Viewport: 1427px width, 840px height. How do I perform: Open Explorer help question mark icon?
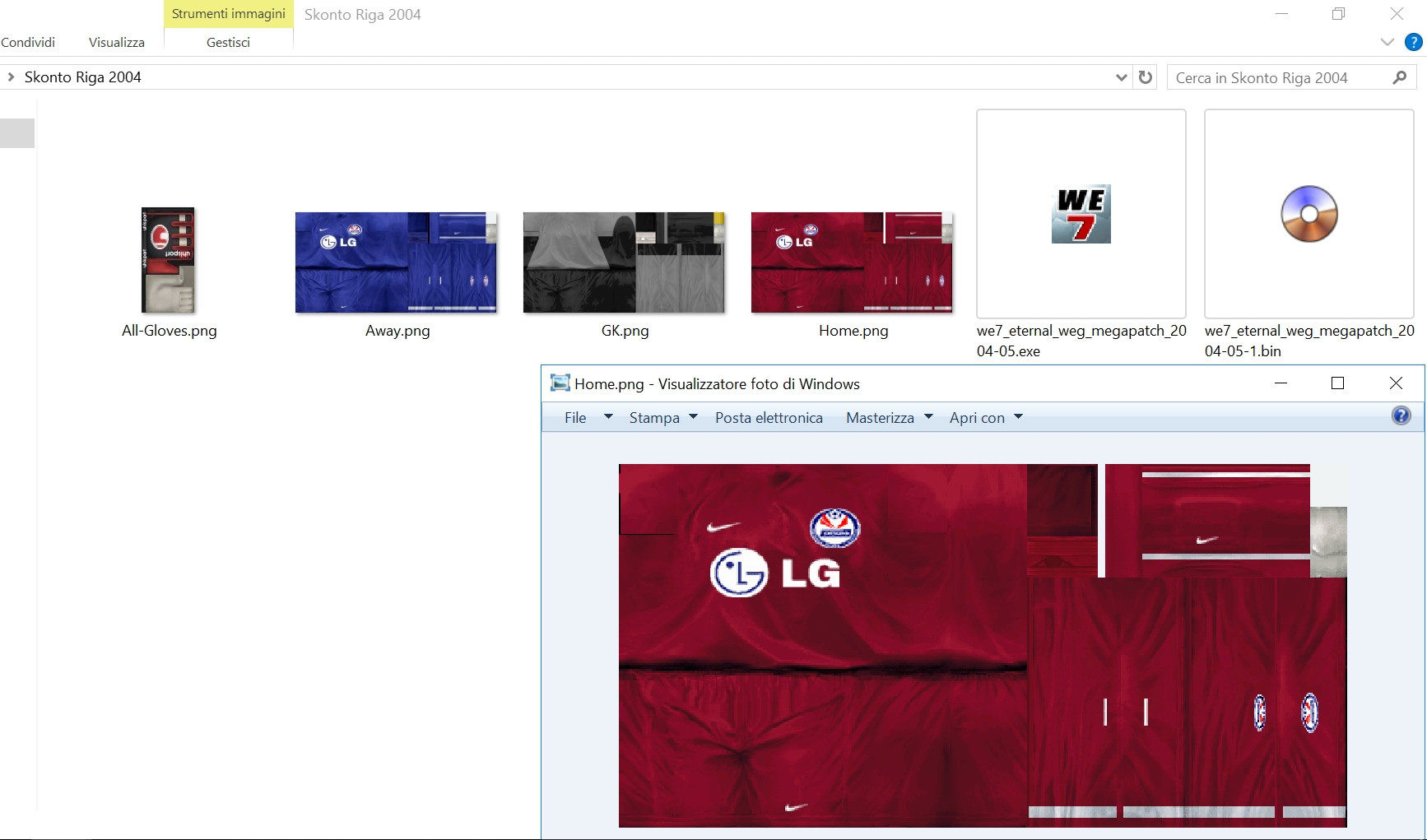click(x=1413, y=42)
